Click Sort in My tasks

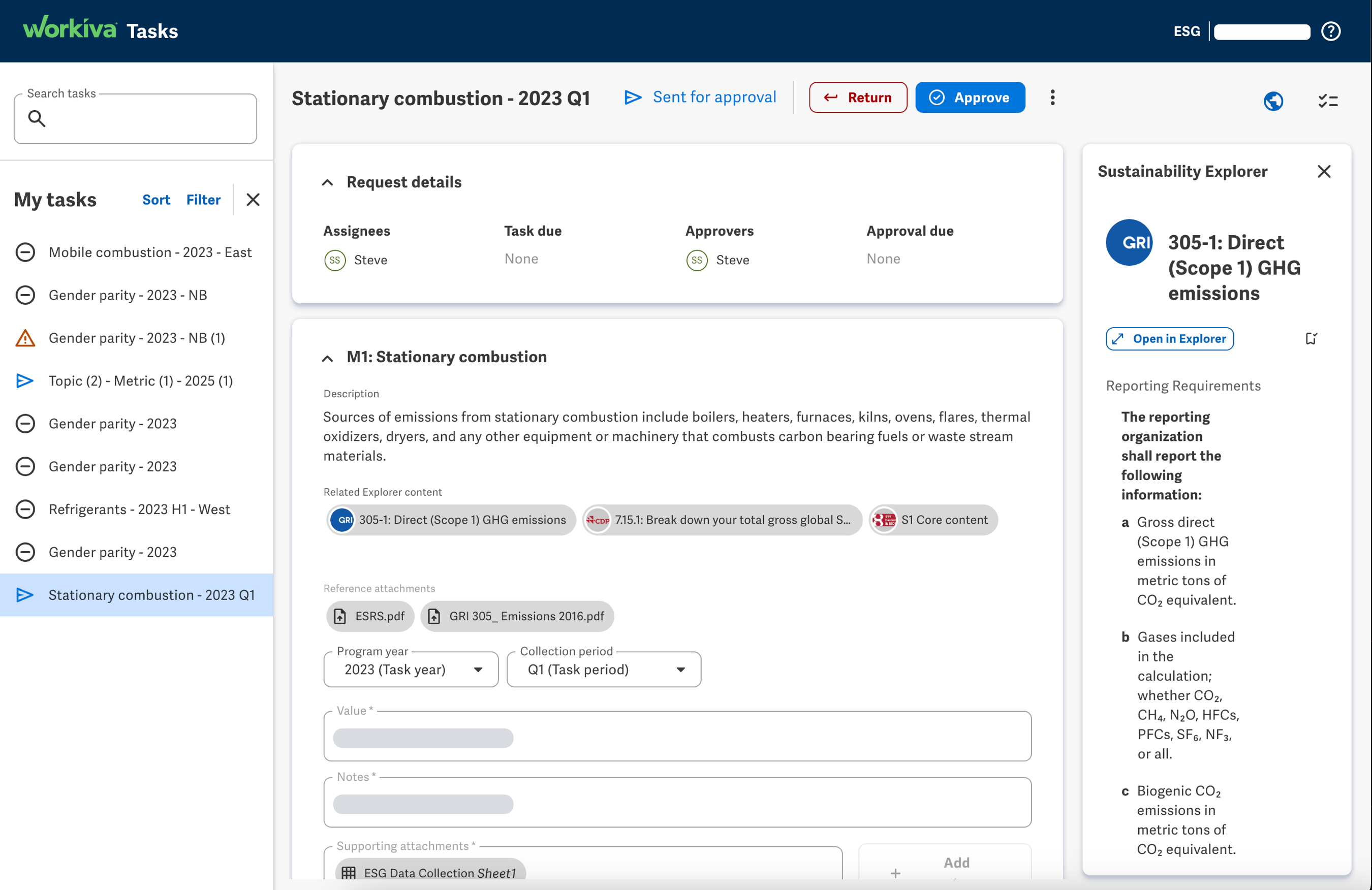[155, 200]
